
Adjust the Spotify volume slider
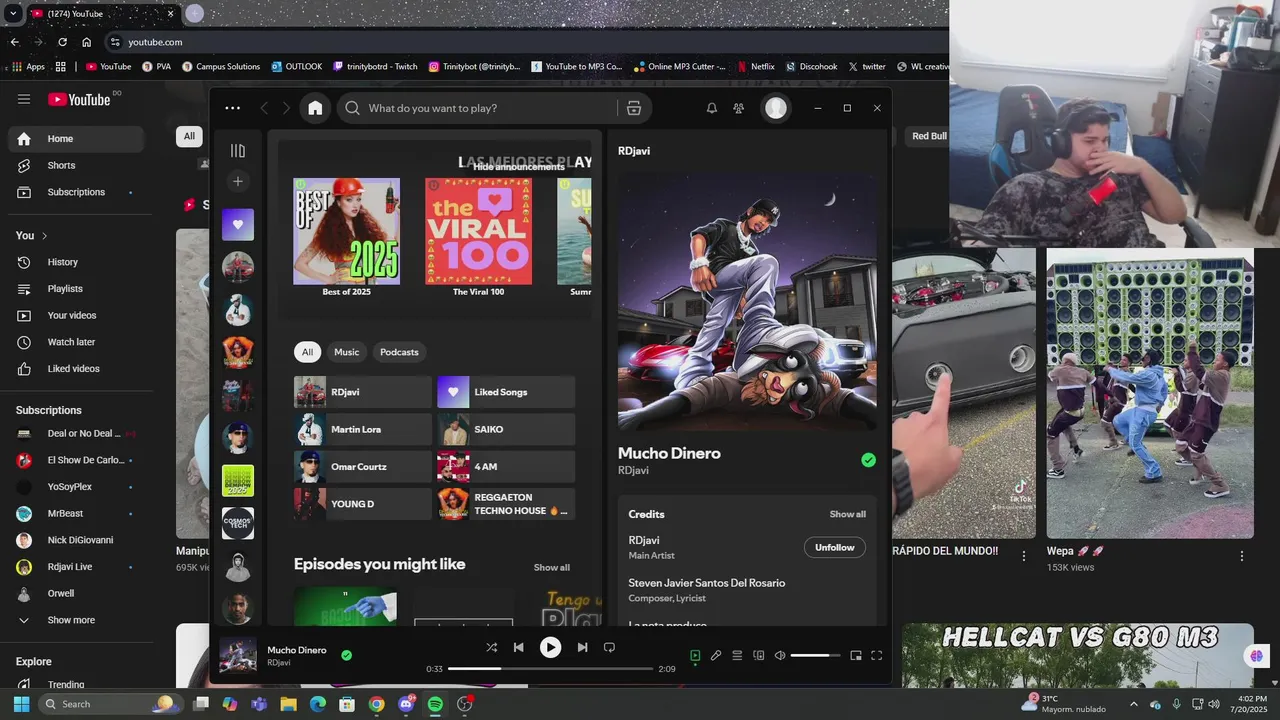point(815,656)
